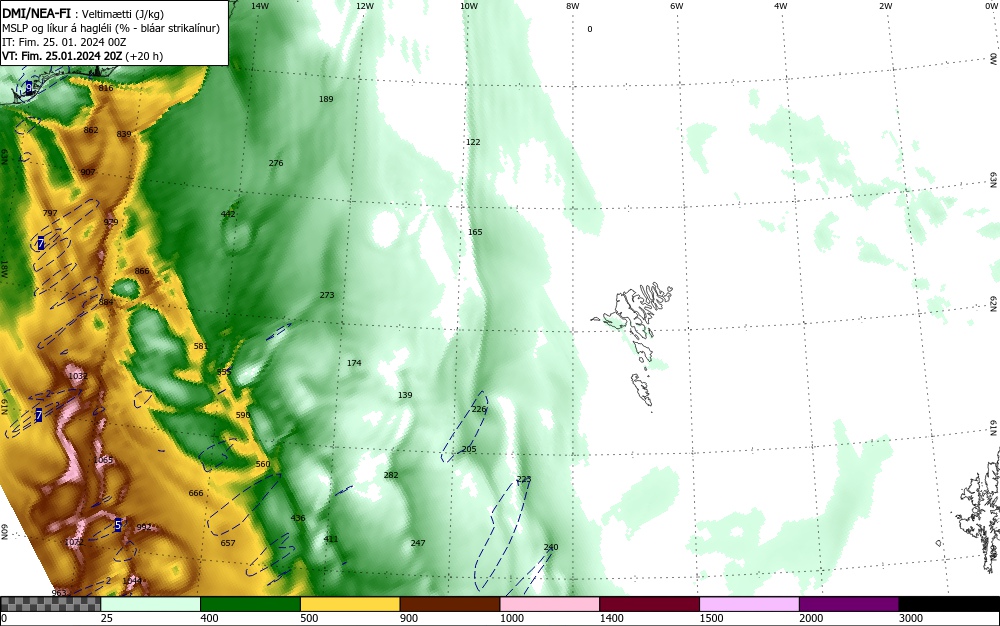
Task: Click the map value 442
Action: tap(228, 214)
